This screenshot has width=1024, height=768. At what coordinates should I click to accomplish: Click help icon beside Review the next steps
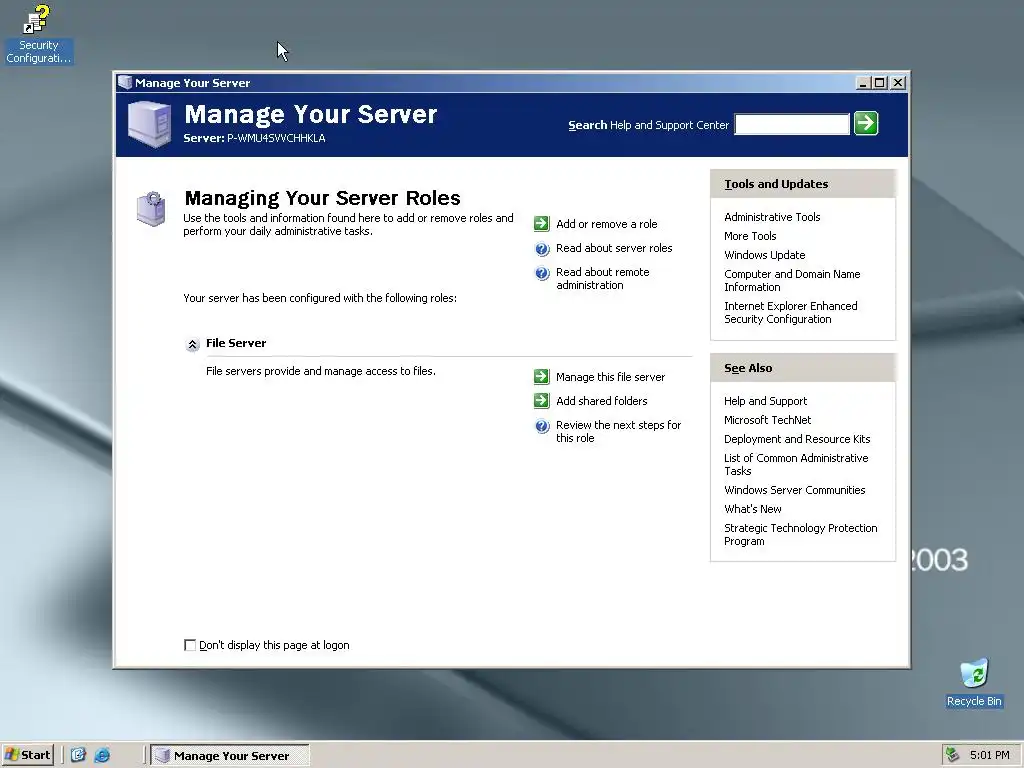tap(542, 426)
